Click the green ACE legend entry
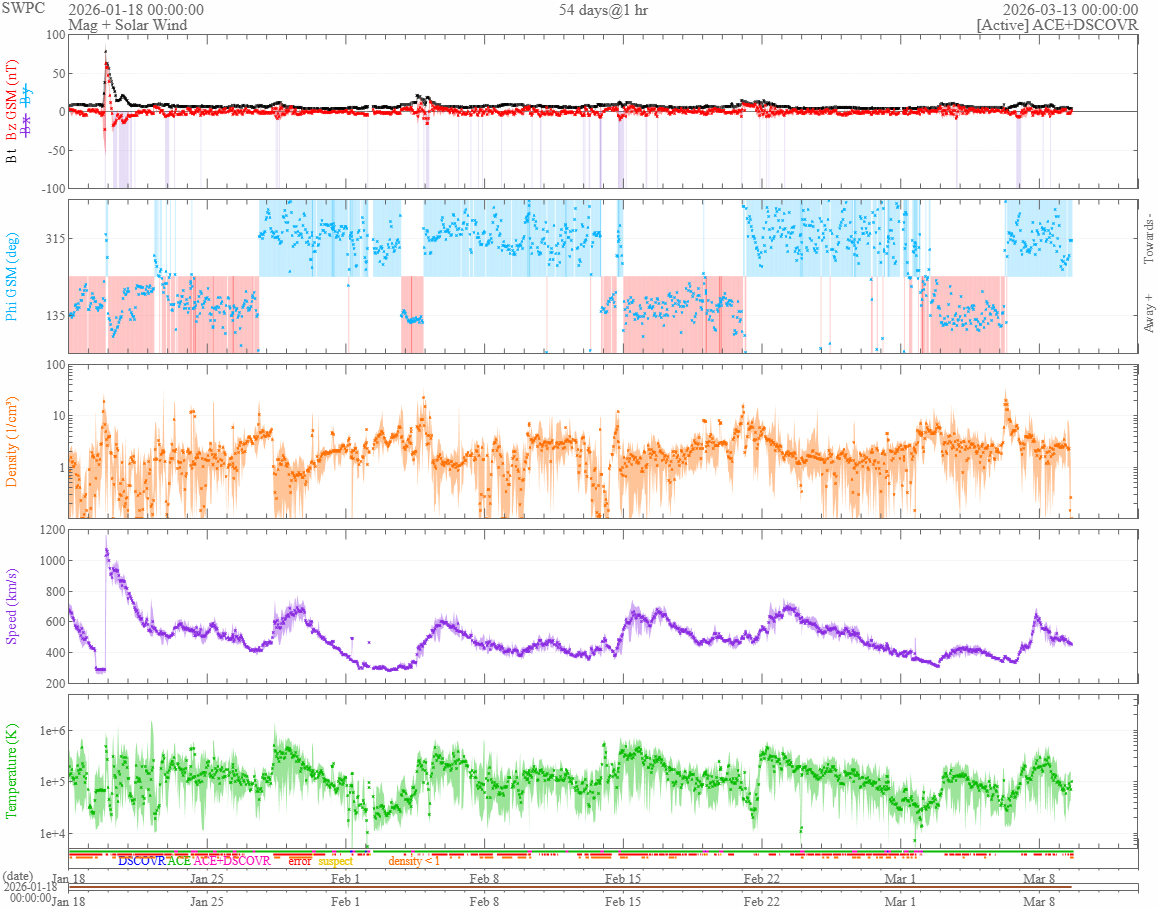 (179, 861)
